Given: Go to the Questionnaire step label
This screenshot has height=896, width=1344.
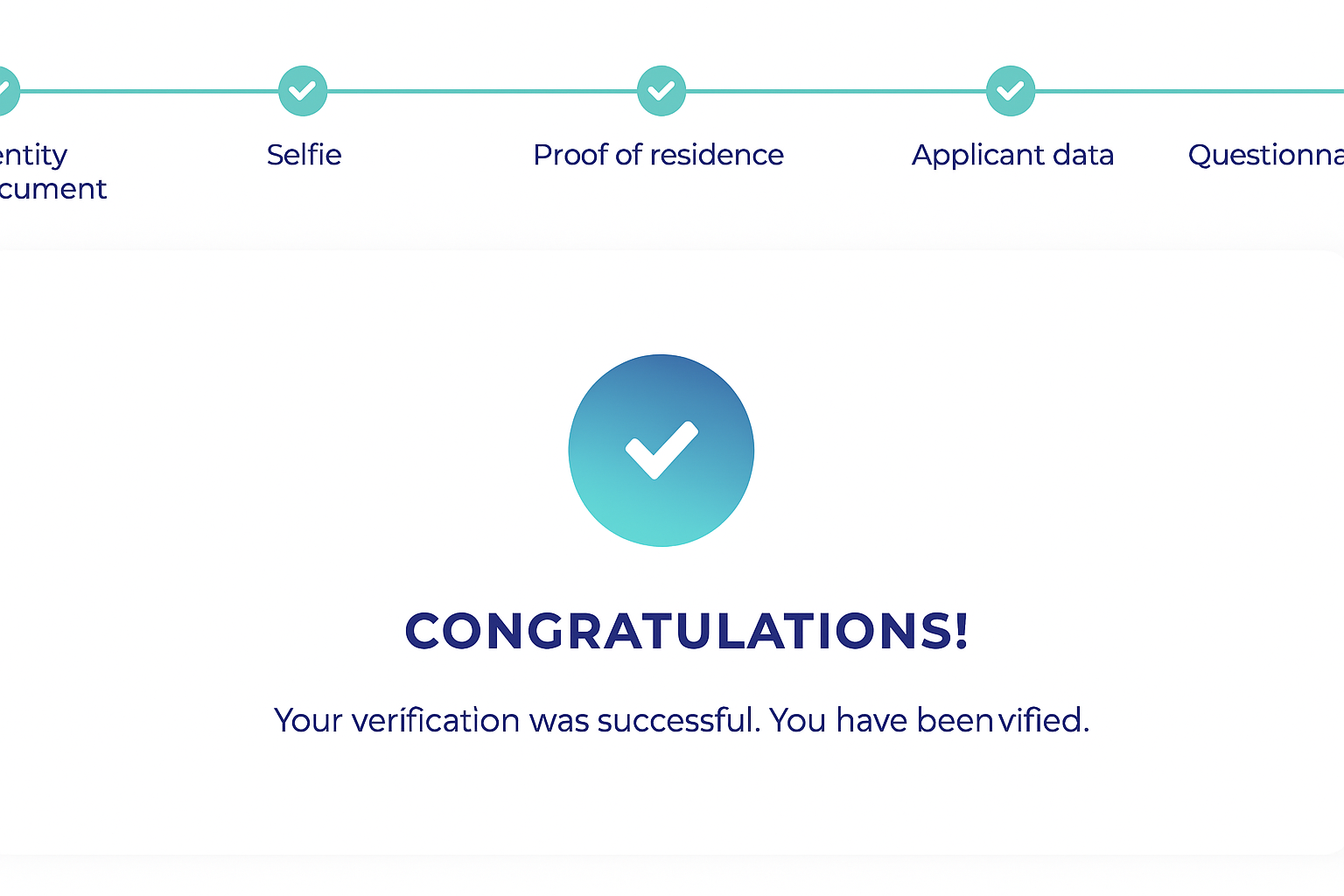Looking at the screenshot, I should 1265,155.
